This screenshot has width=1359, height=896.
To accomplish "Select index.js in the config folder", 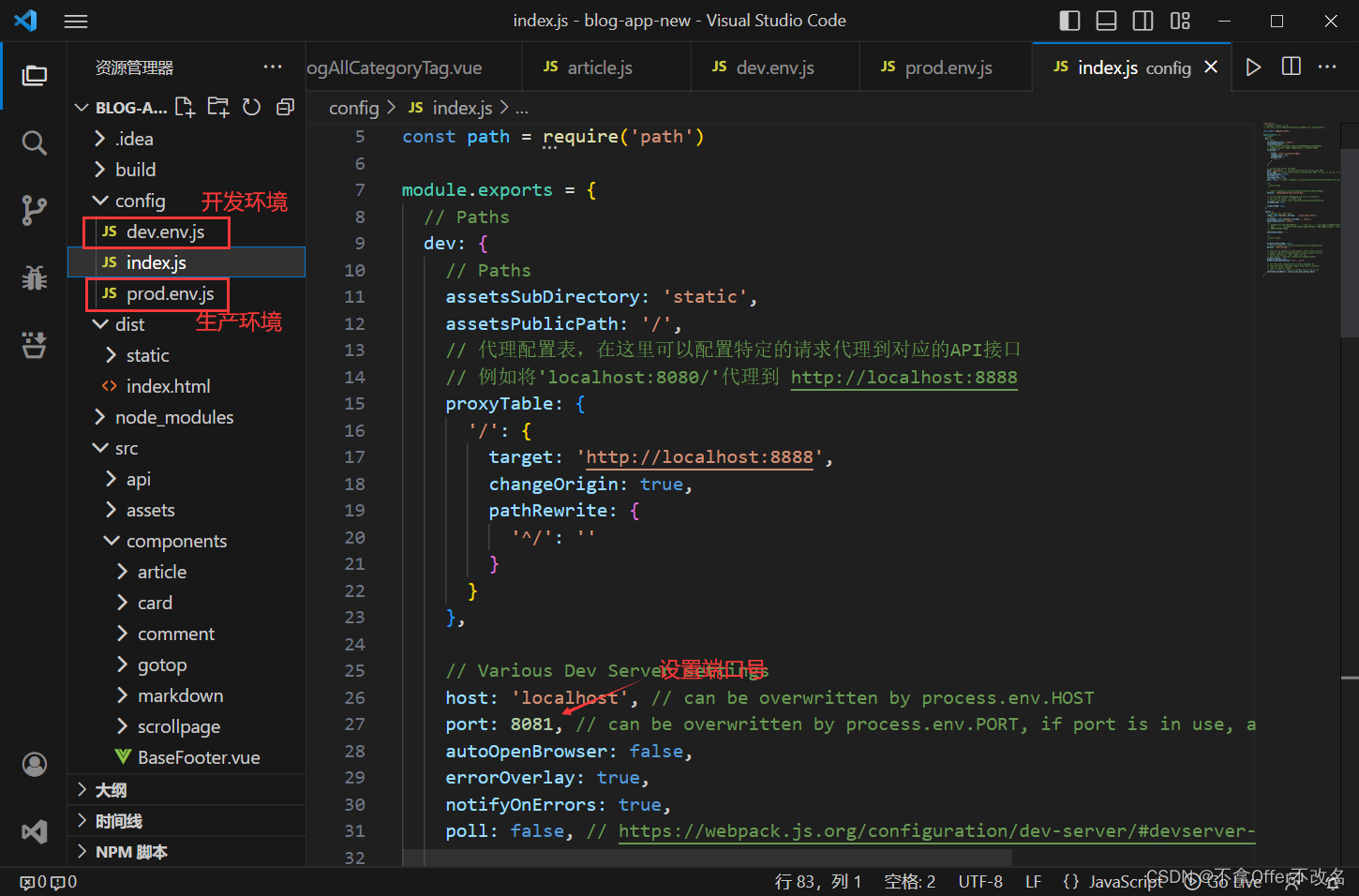I will pyautogui.click(x=187, y=262).
